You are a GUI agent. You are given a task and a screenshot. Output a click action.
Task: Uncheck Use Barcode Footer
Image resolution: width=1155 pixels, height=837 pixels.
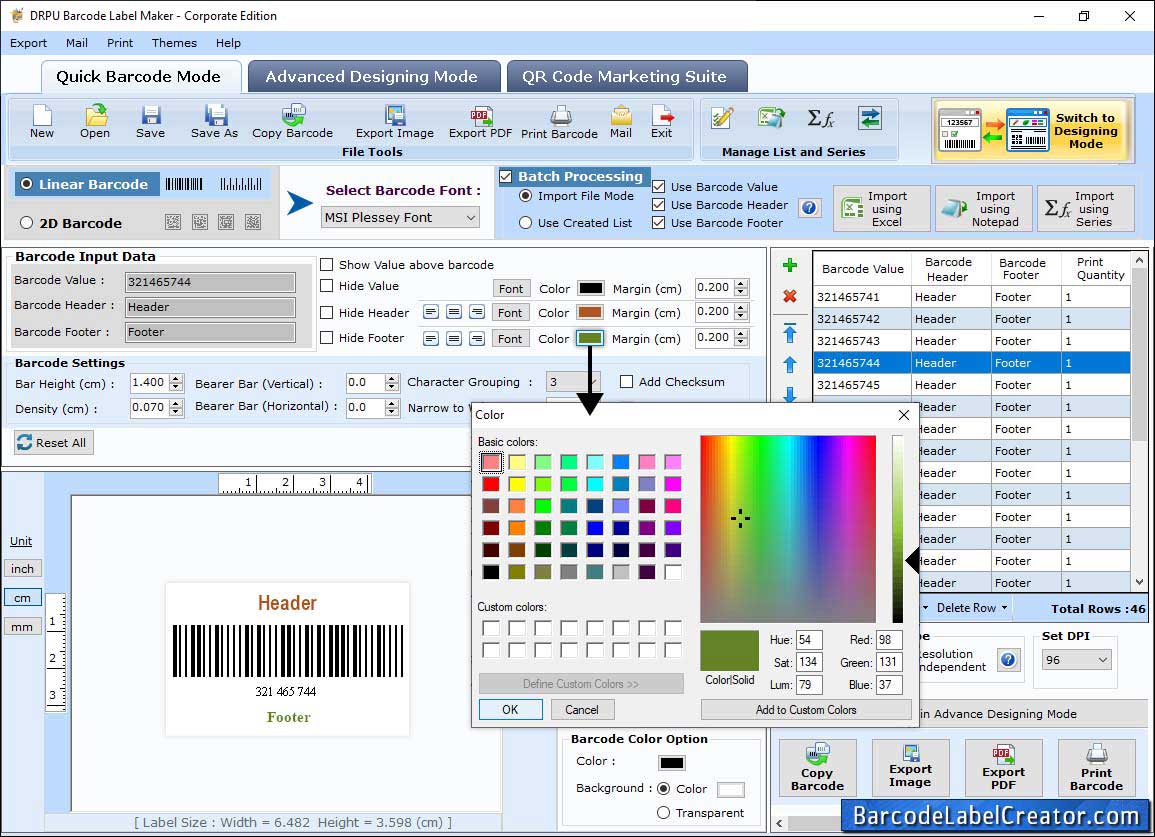659,223
